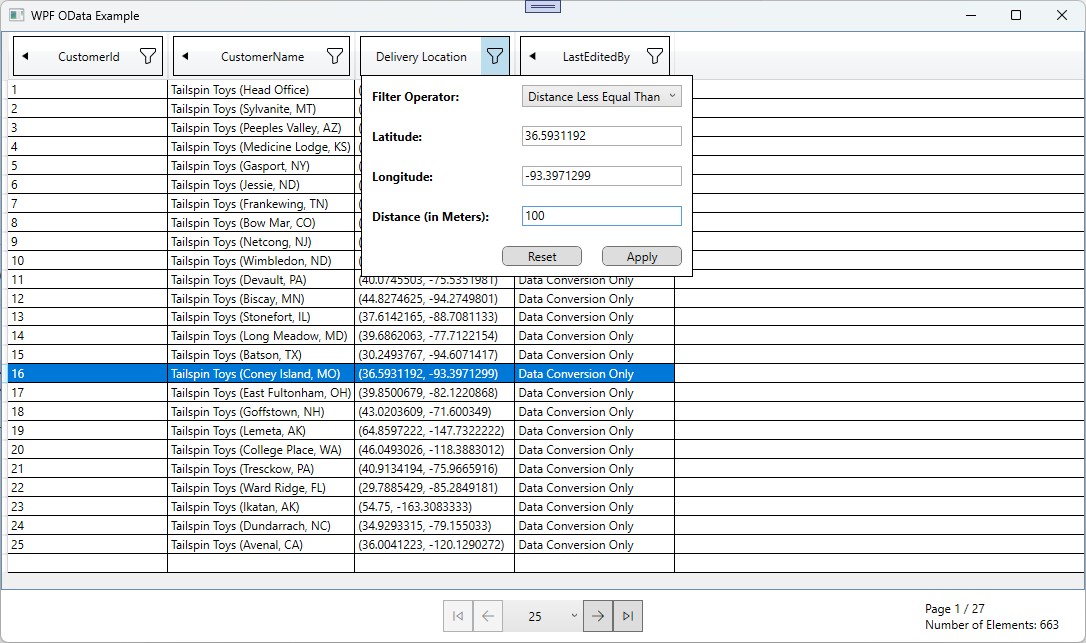Open the Filter Operator dropdown

tap(601, 96)
